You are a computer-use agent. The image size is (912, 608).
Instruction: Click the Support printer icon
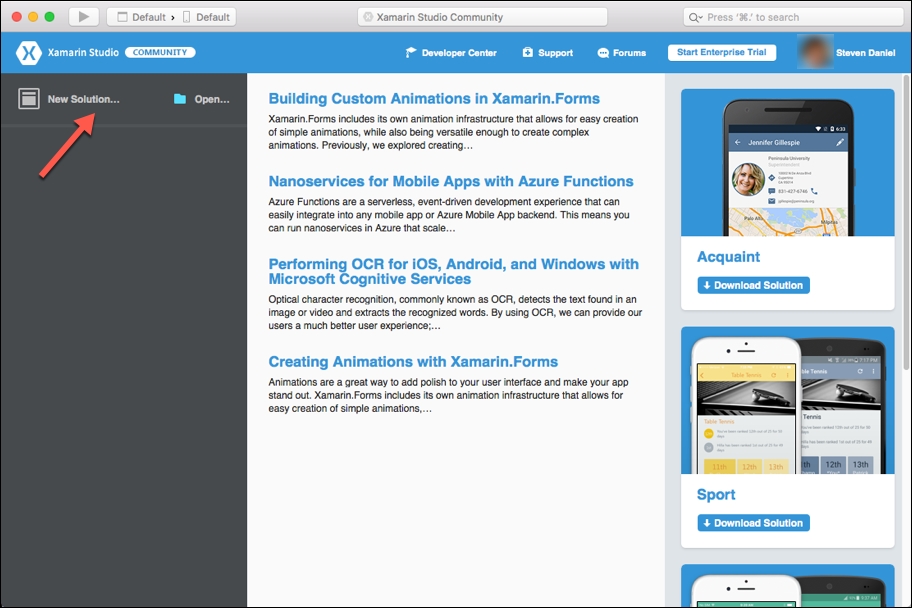529,53
